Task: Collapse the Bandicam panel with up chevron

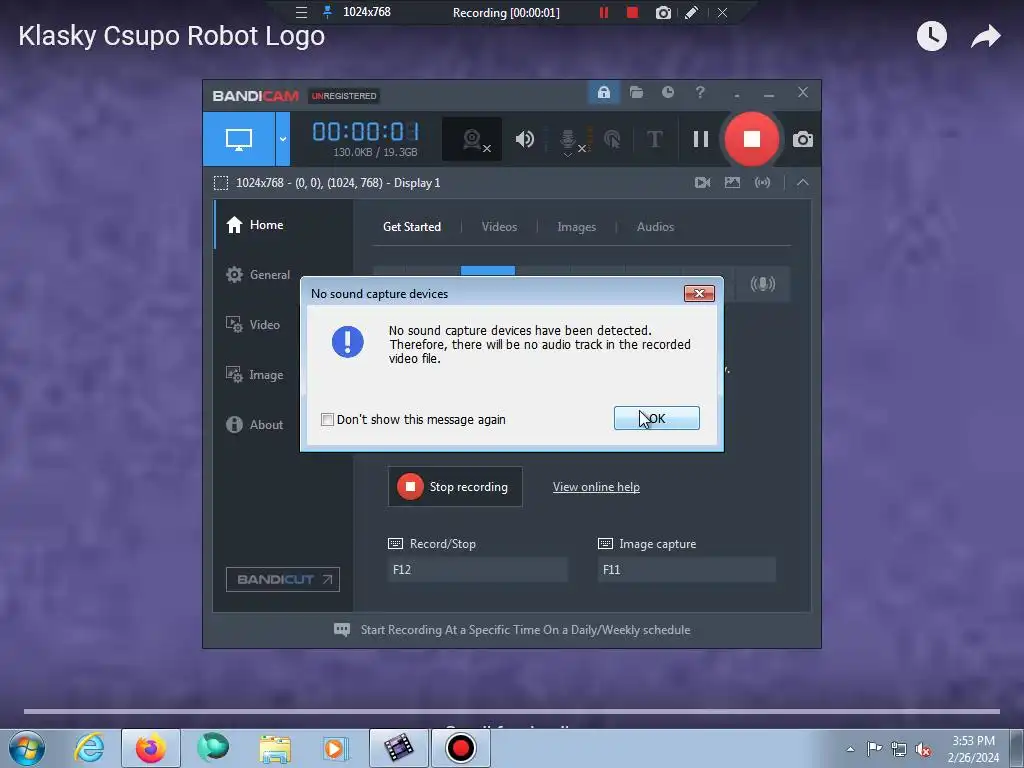Action: [803, 183]
